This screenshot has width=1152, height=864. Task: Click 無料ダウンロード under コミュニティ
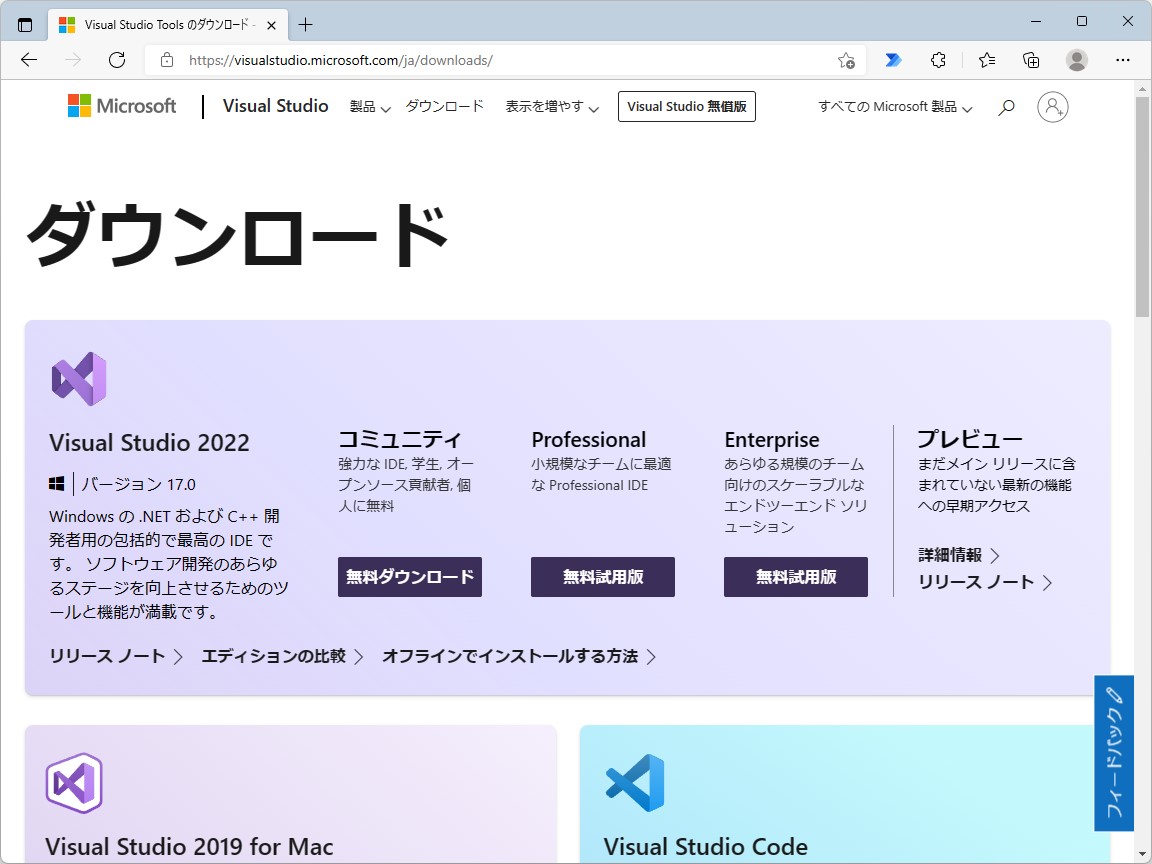pyautogui.click(x=409, y=577)
